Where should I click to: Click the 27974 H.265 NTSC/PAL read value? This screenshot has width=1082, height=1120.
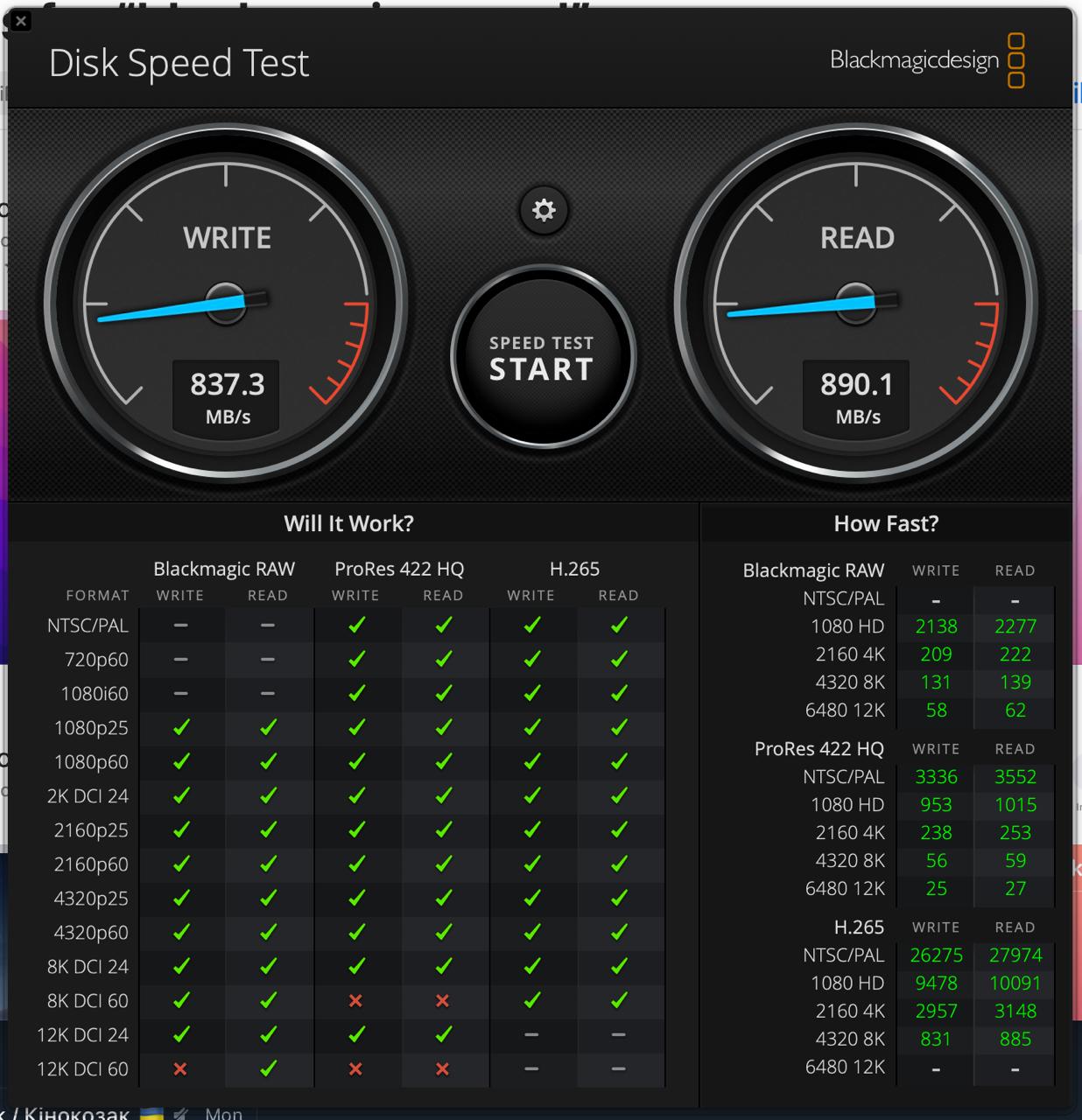tap(1015, 955)
